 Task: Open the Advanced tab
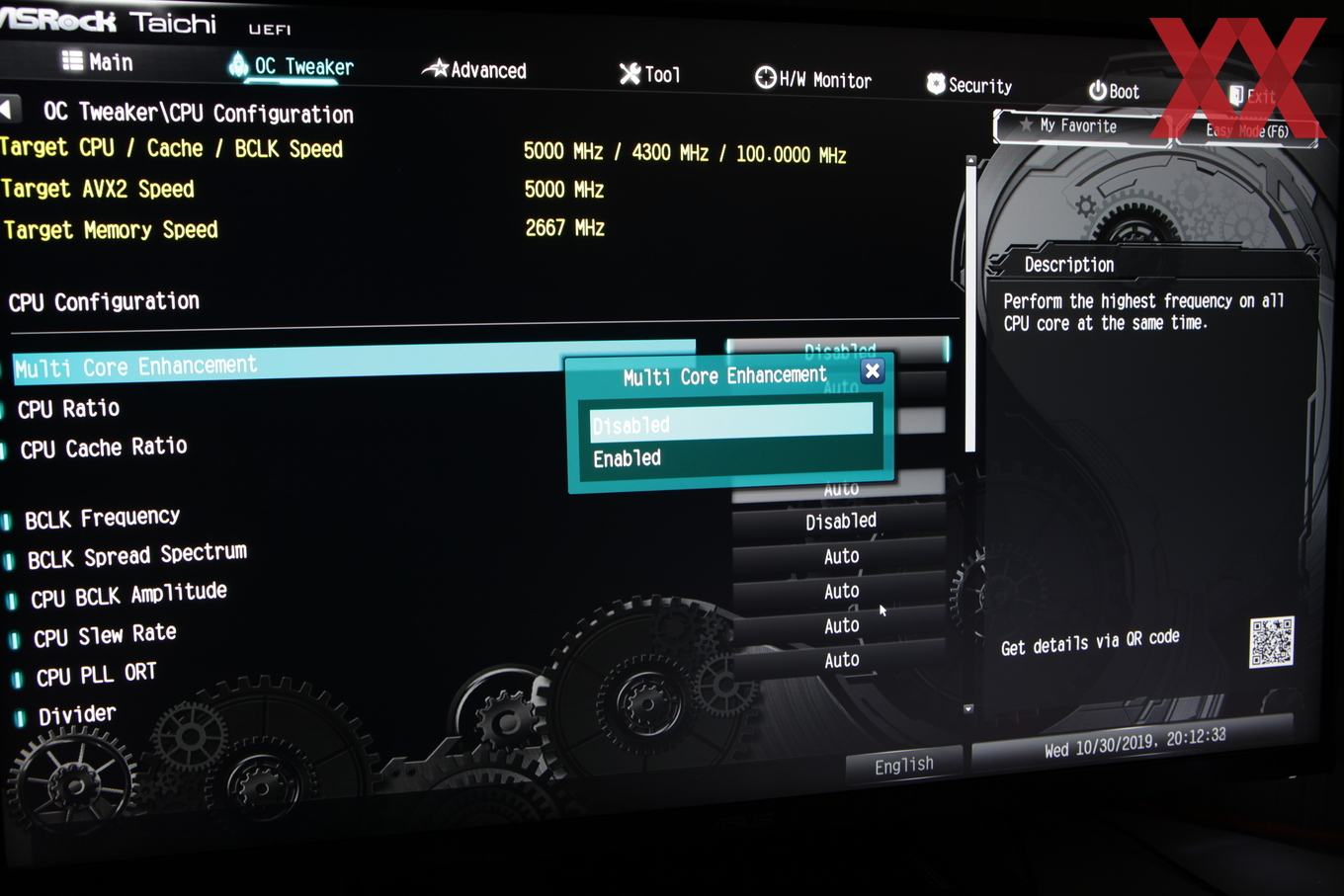tap(473, 69)
